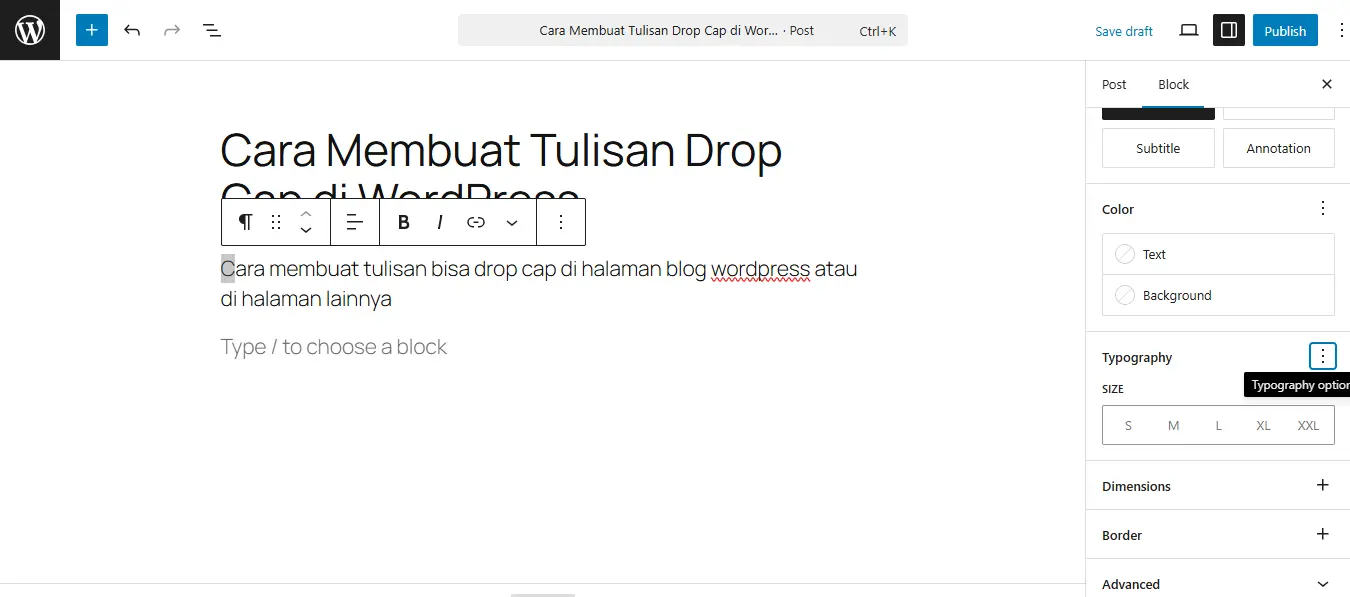Image resolution: width=1350 pixels, height=597 pixels.
Task: Redo the last undone change
Action: click(x=172, y=30)
